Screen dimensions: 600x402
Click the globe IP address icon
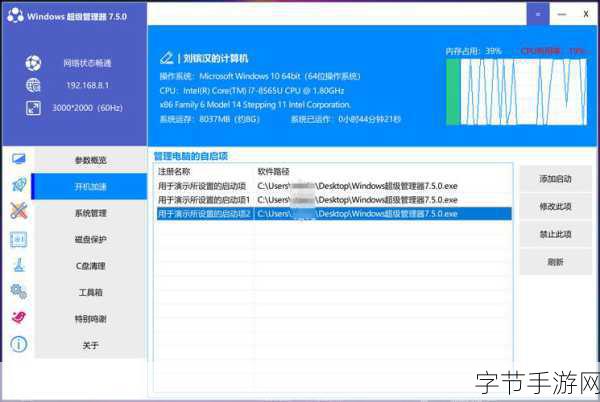[x=33, y=85]
